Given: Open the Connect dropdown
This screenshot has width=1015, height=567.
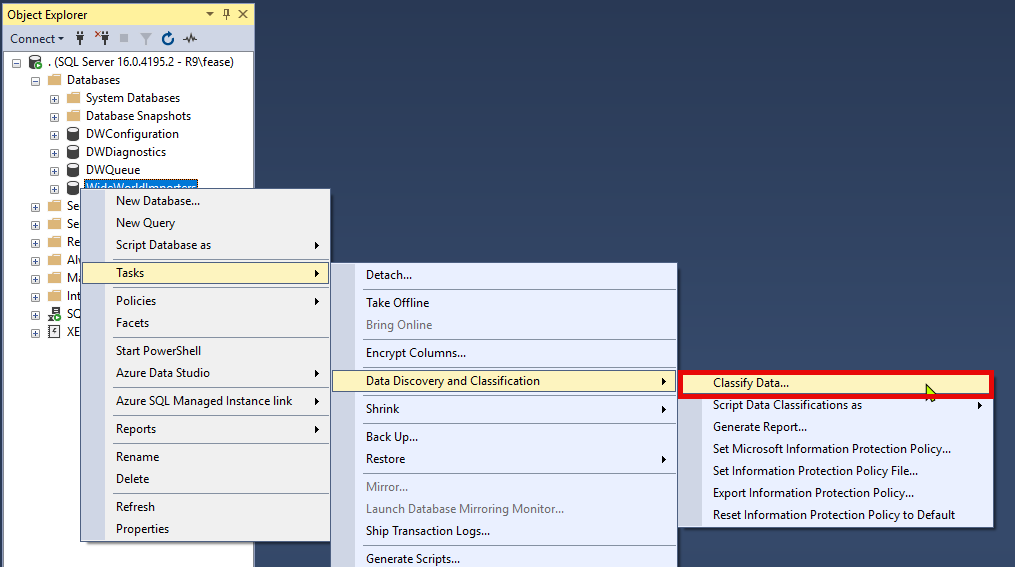Looking at the screenshot, I should pyautogui.click(x=37, y=39).
